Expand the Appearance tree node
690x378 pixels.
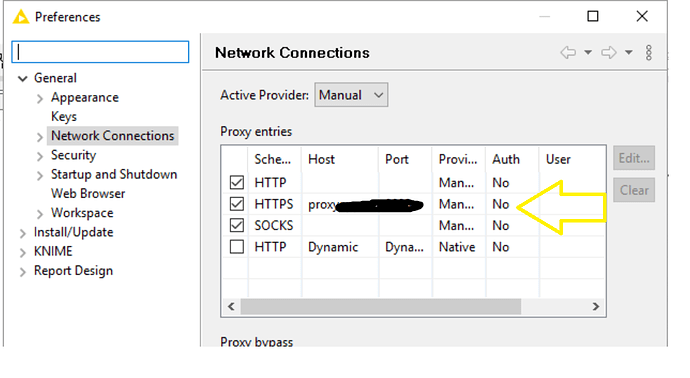[x=40, y=98]
